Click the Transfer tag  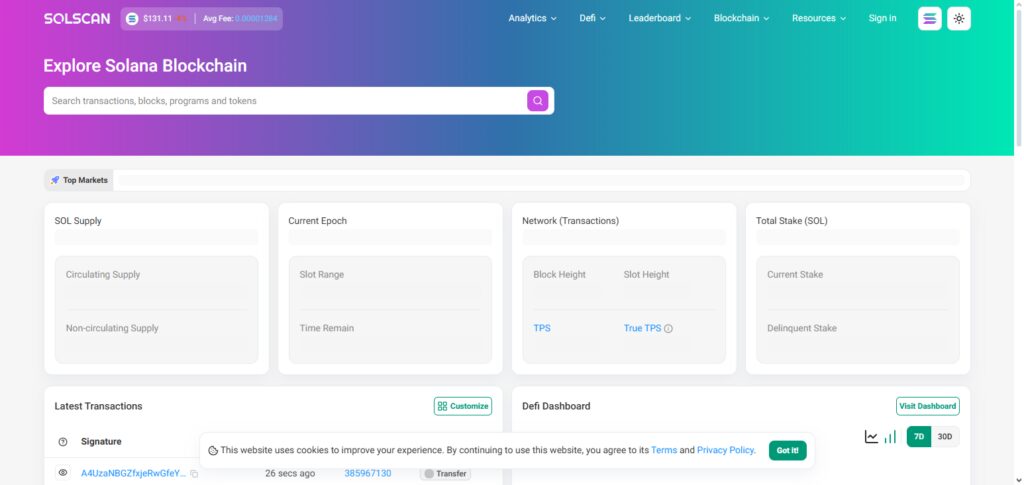tap(445, 473)
